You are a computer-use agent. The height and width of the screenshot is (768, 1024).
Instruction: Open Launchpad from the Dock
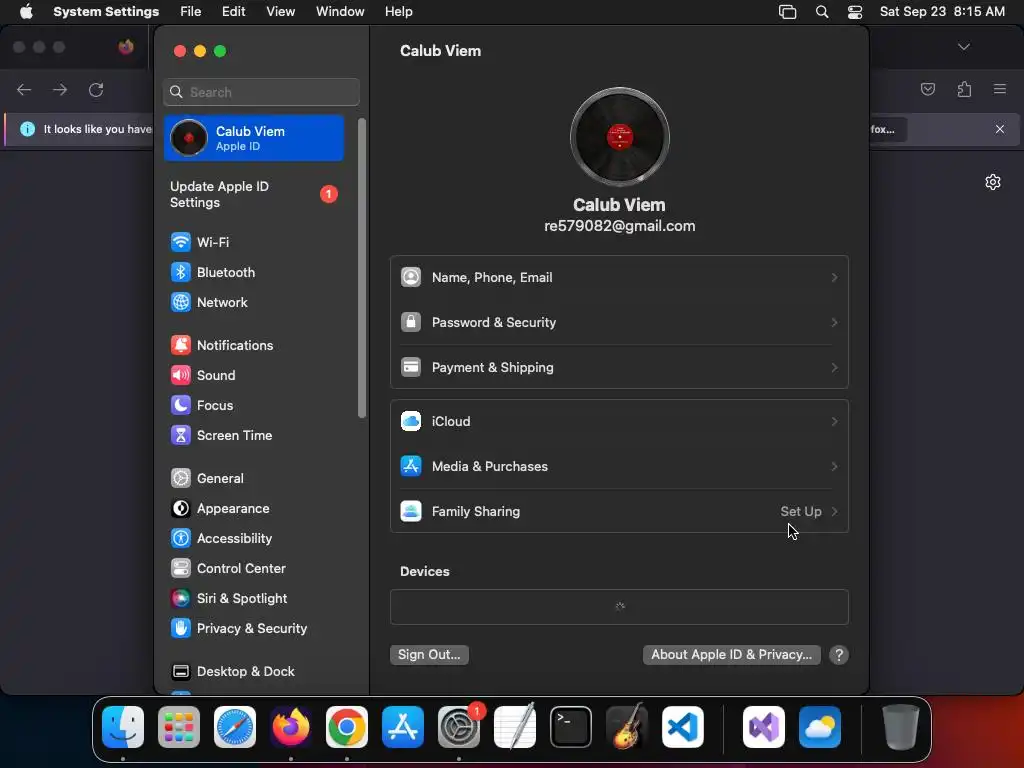pyautogui.click(x=179, y=727)
